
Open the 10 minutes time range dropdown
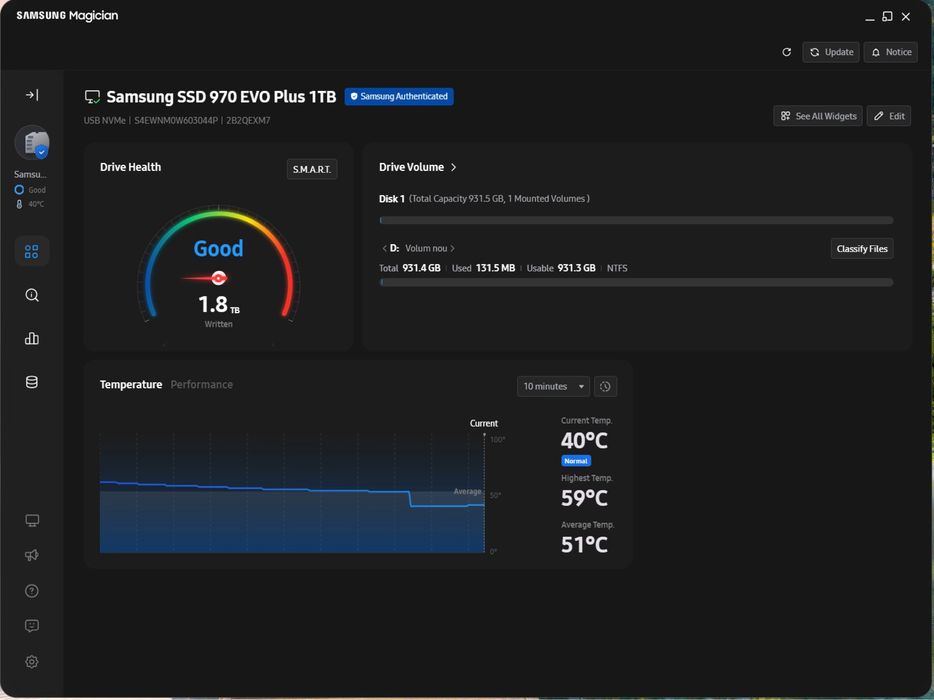[x=553, y=386]
